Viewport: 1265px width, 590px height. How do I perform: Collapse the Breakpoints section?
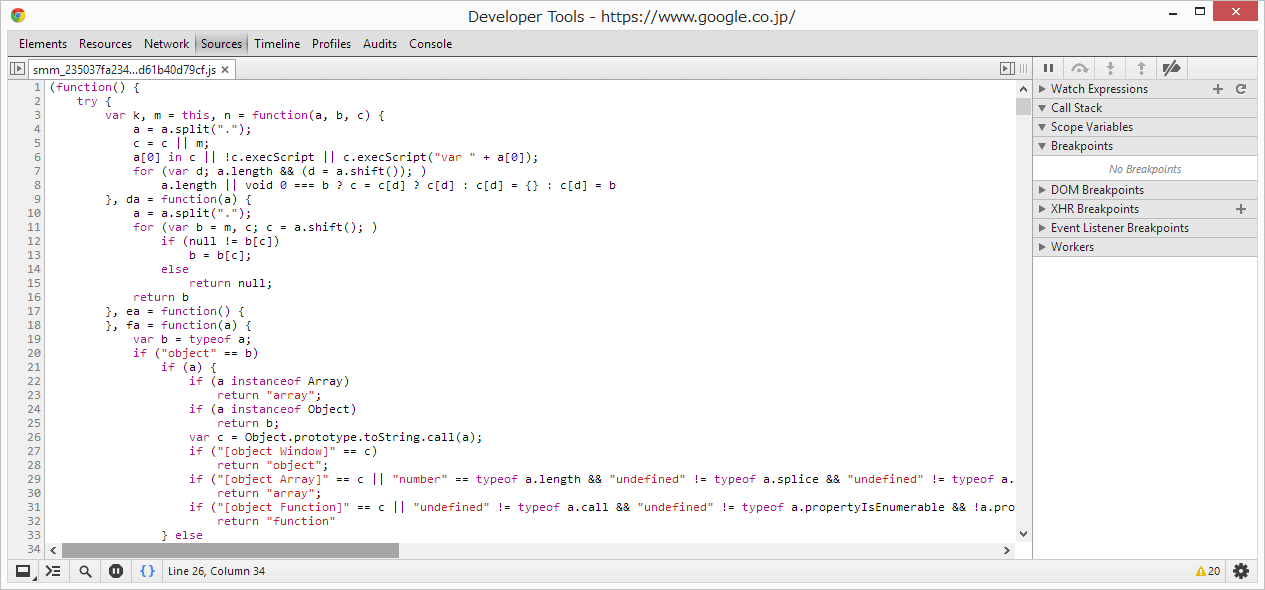[1145, 146]
